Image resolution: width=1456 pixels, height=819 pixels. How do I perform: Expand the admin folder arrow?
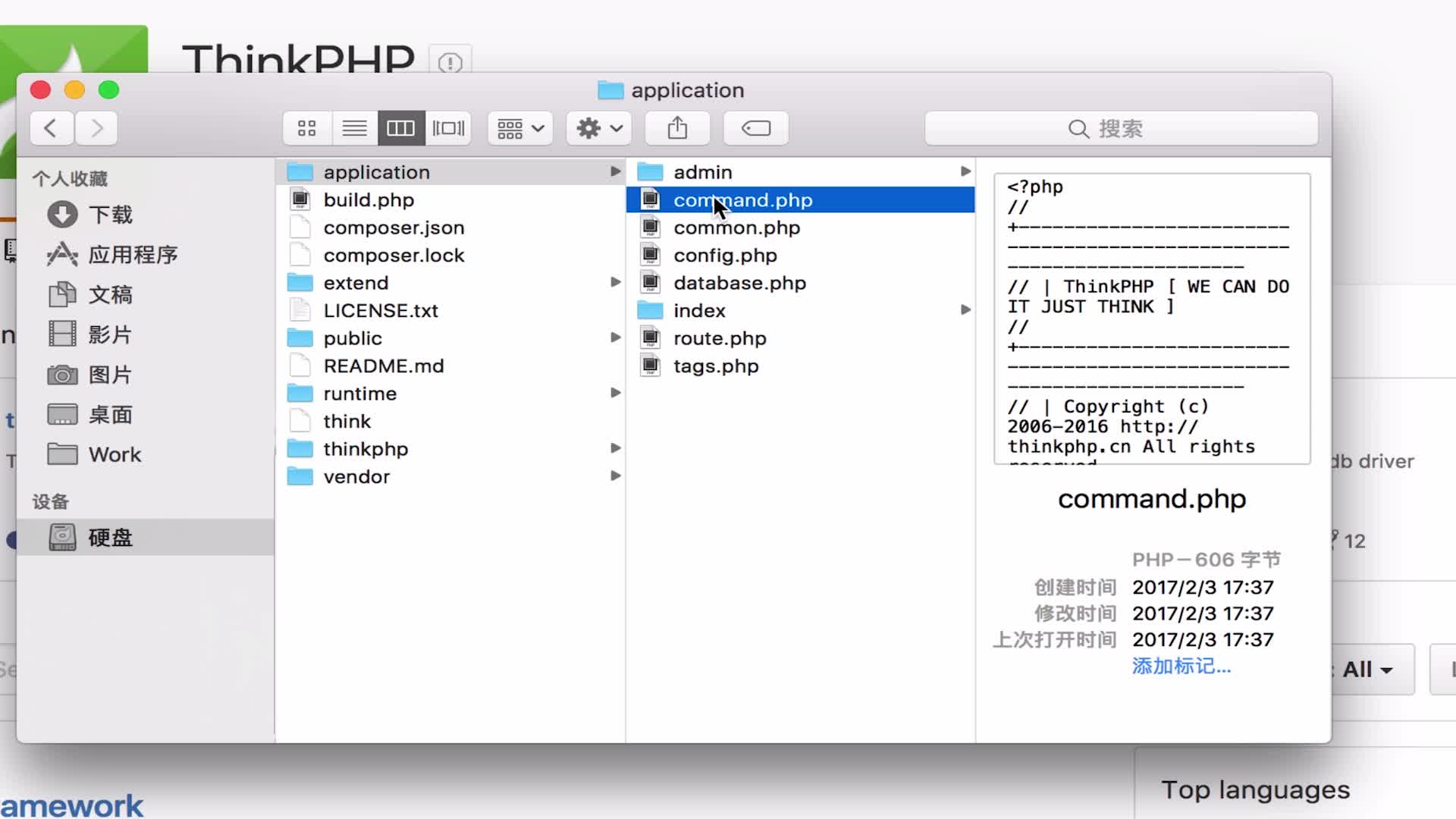tap(965, 171)
